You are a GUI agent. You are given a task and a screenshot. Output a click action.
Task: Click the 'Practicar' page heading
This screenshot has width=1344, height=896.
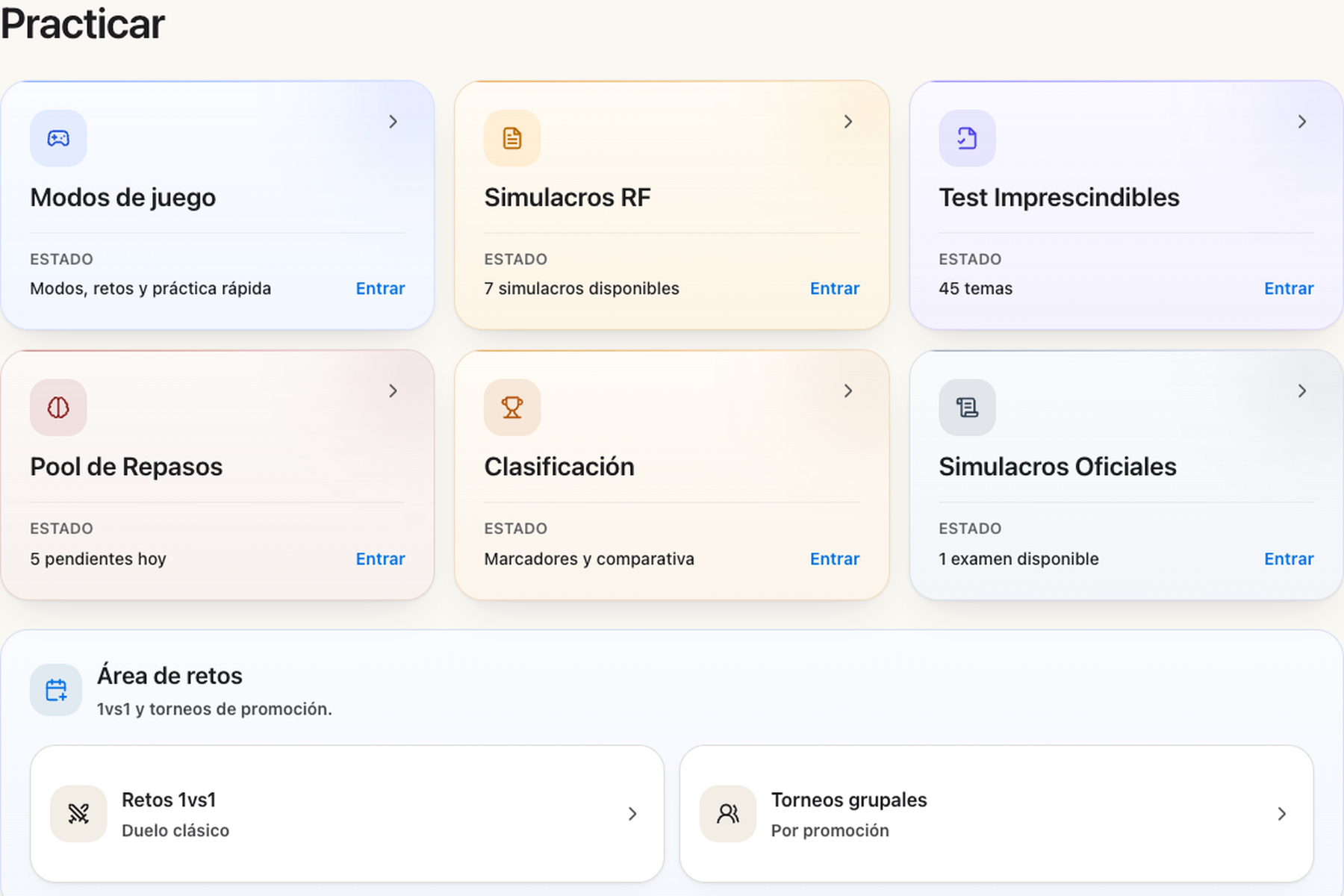pos(82,24)
